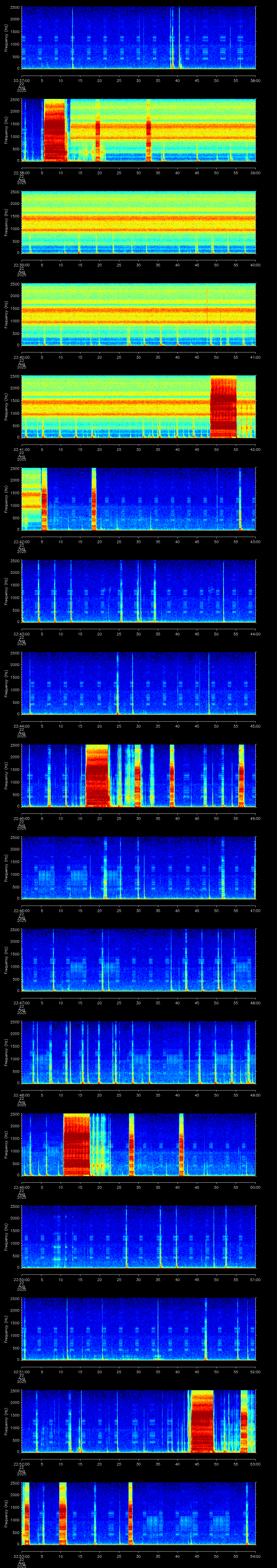277x1568 pixels.
Task: View the spectrogram panel starting at 22:39:00
Action: pyautogui.click(x=139, y=222)
